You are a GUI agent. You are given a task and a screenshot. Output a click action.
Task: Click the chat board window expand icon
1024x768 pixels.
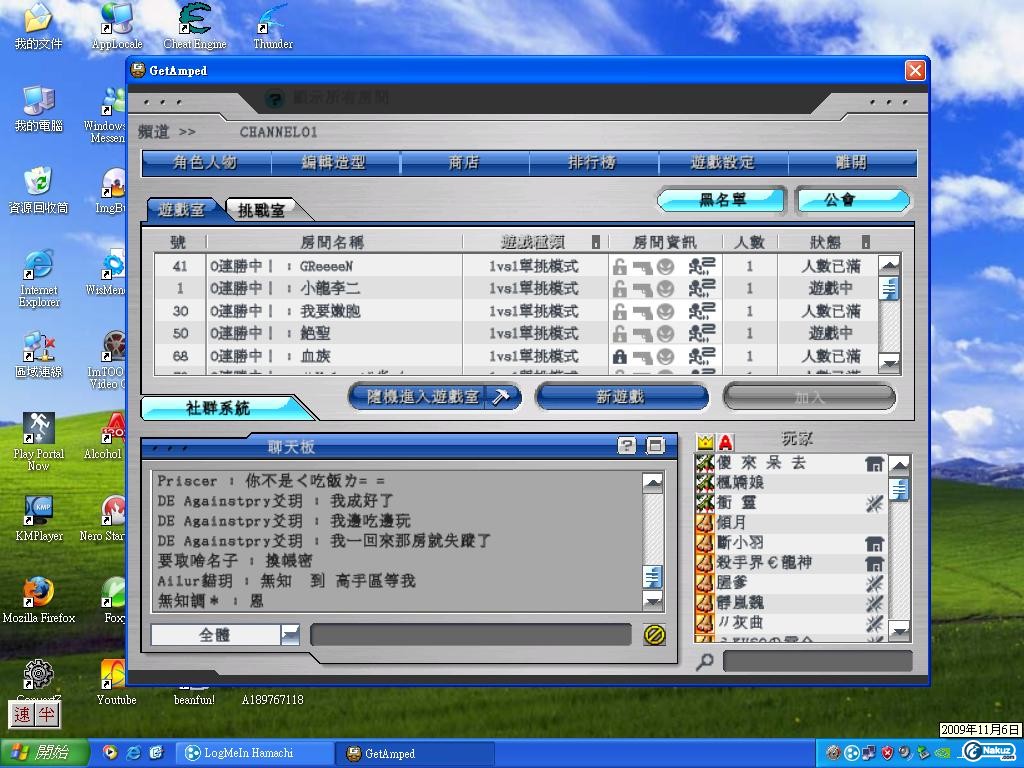coord(655,446)
